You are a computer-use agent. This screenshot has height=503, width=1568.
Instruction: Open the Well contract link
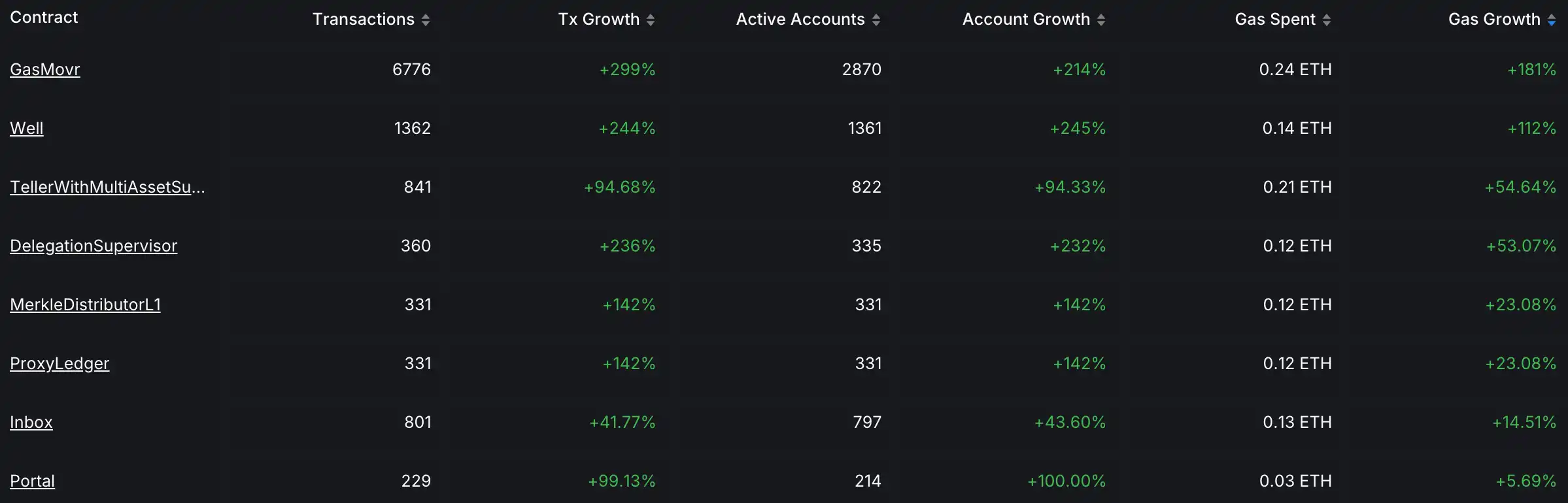pyautogui.click(x=27, y=128)
